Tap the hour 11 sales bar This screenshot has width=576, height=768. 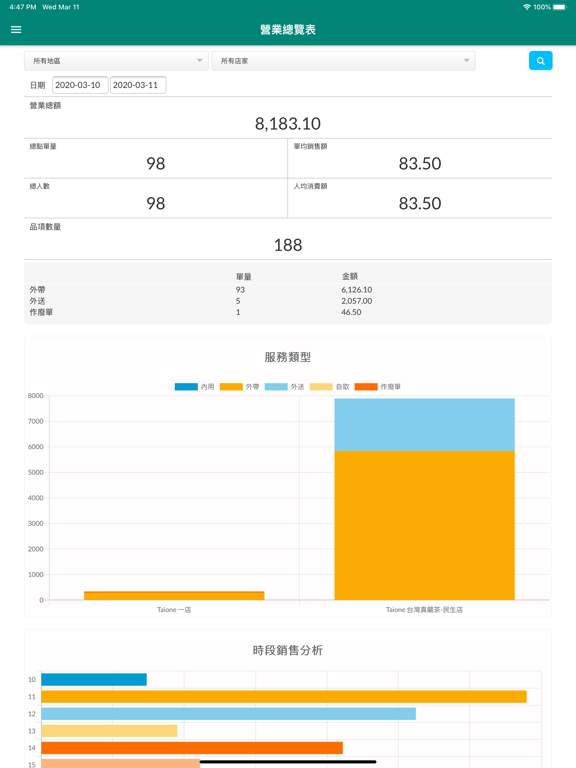click(284, 696)
